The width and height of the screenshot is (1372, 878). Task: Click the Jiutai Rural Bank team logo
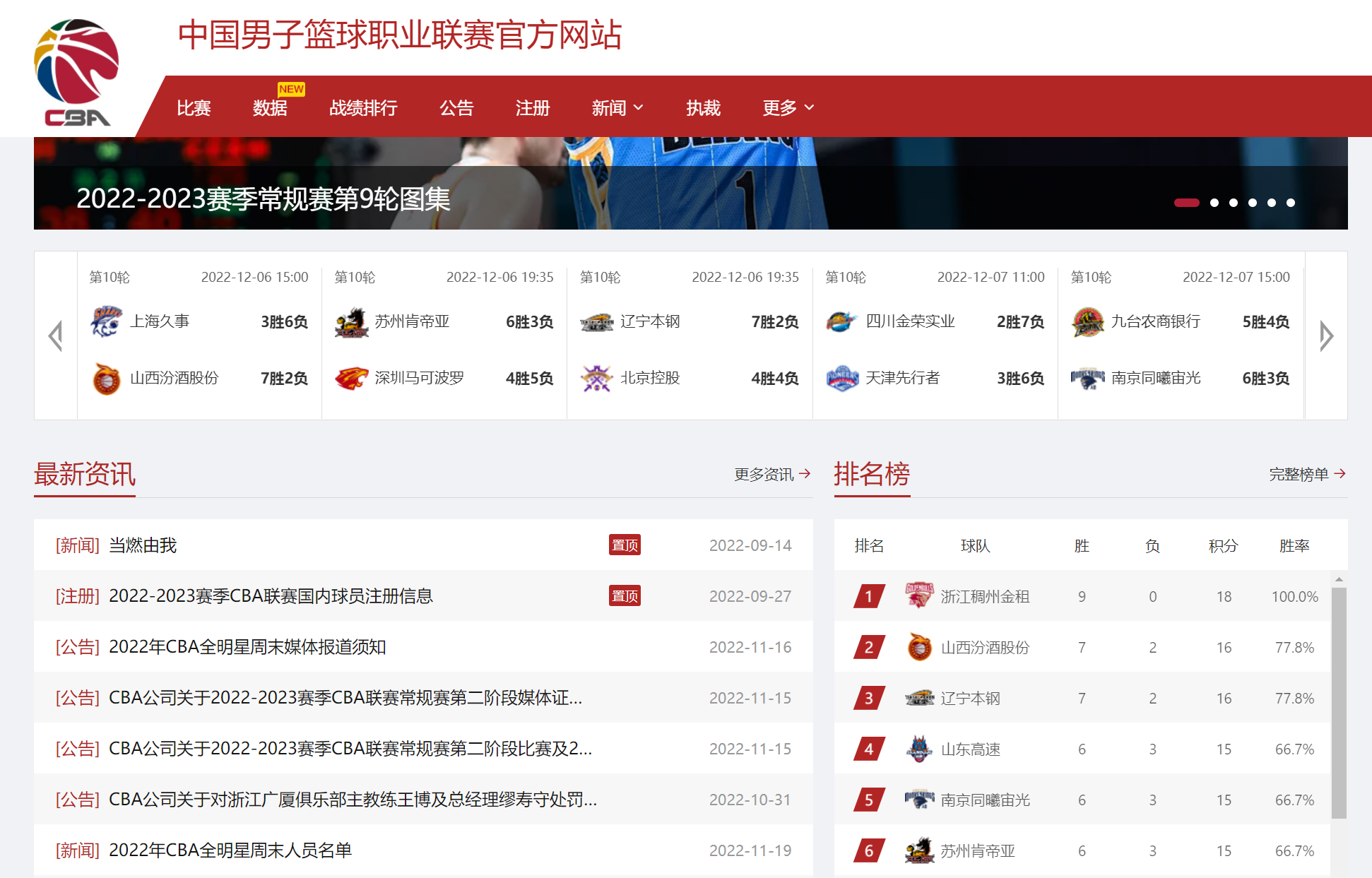click(1087, 322)
